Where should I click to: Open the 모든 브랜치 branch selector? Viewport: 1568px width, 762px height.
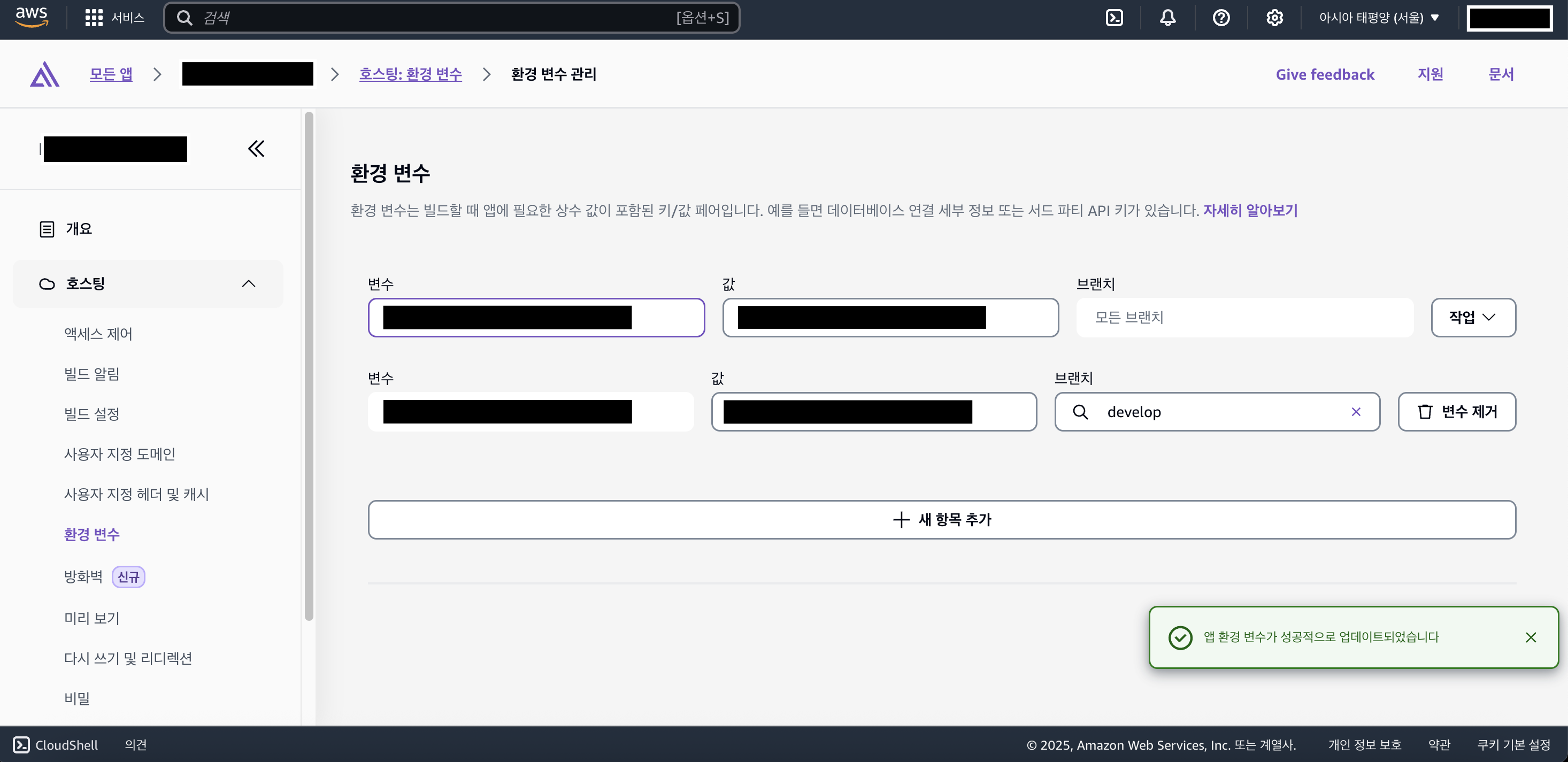pyautogui.click(x=1243, y=317)
